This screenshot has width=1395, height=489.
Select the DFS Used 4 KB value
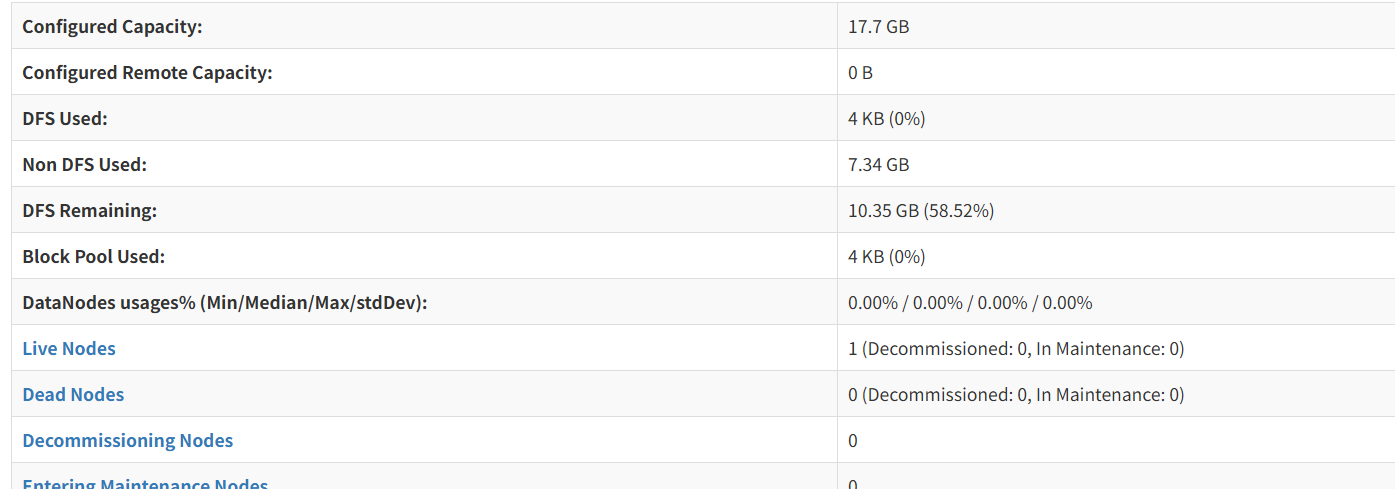click(x=886, y=119)
